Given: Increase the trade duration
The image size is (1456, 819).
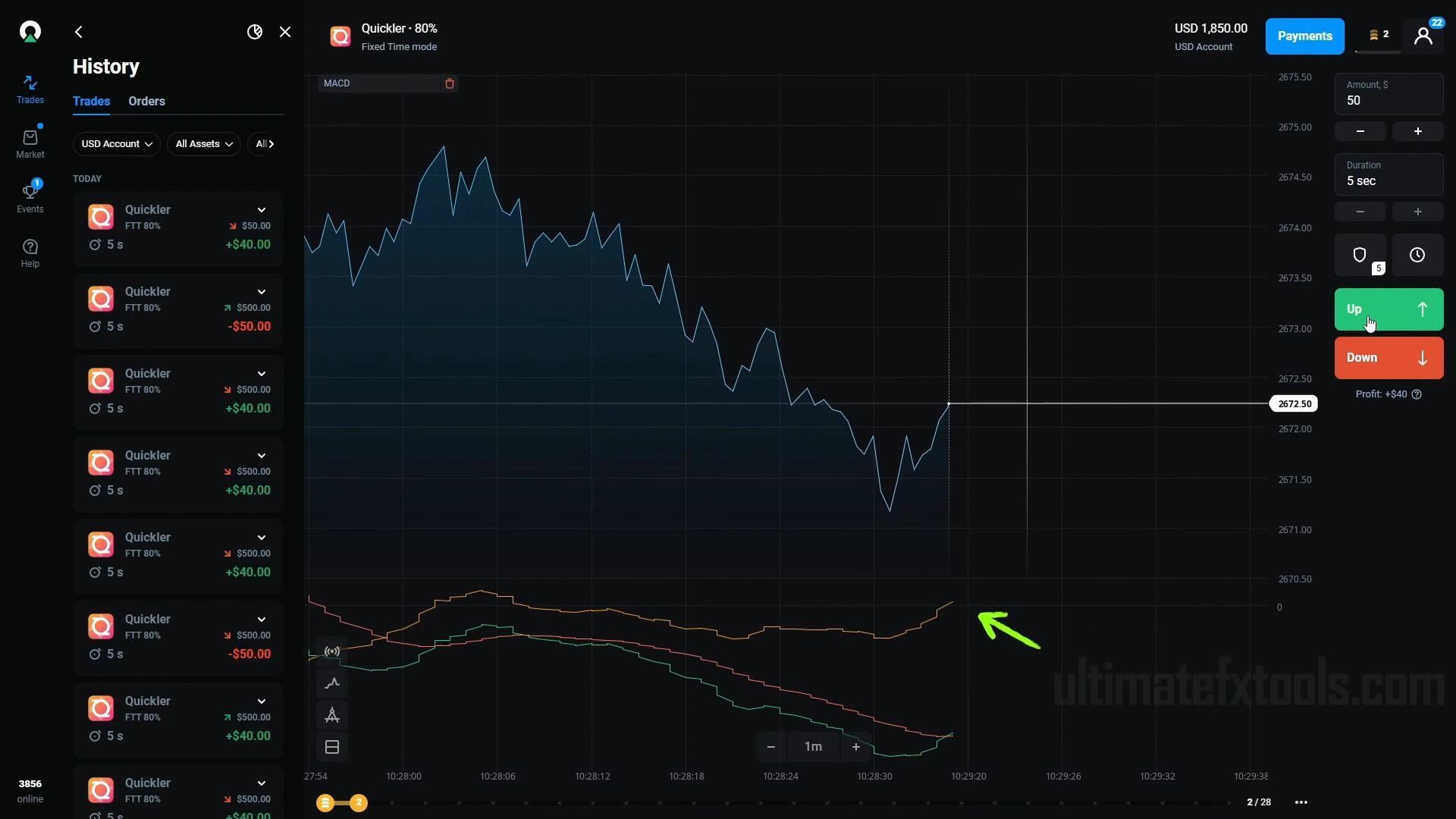Looking at the screenshot, I should [1417, 212].
